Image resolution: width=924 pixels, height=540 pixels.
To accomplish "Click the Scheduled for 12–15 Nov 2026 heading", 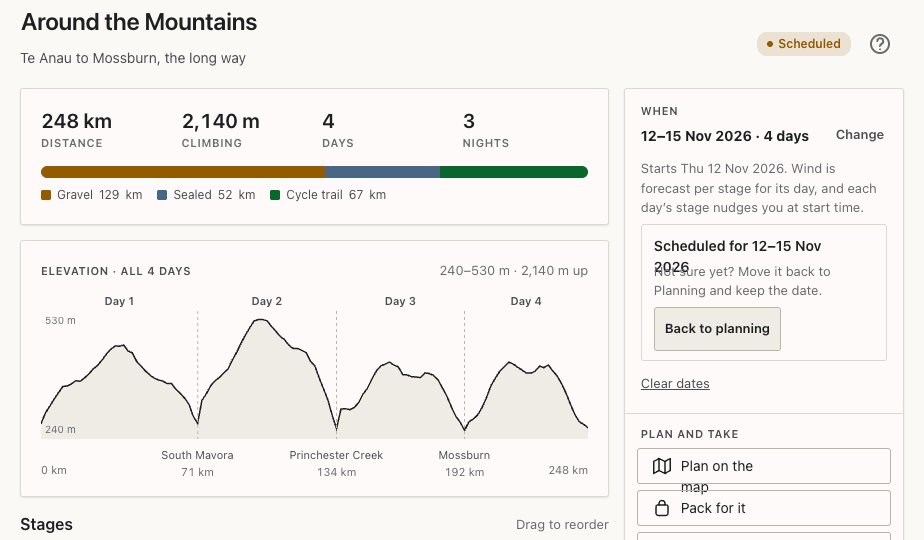I will tap(737, 256).
